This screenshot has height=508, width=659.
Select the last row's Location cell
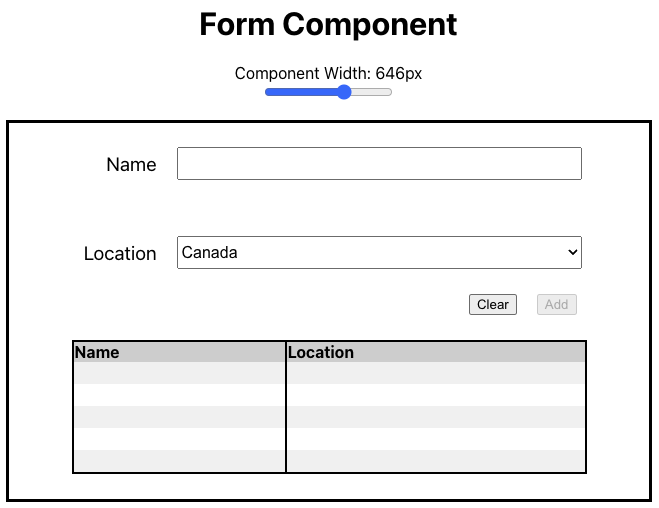point(436,461)
